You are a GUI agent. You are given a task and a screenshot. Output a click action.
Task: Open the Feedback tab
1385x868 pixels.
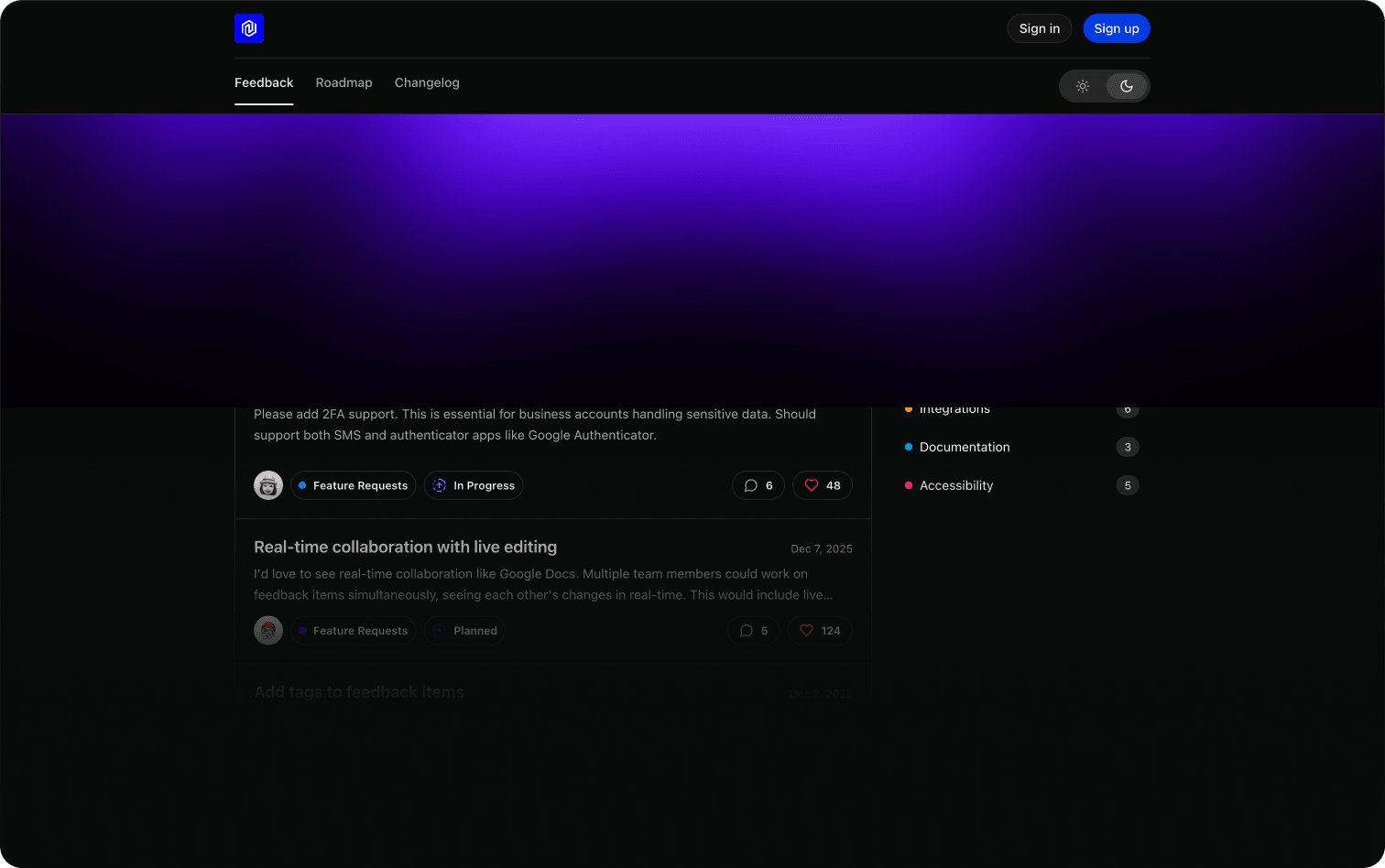pyautogui.click(x=264, y=82)
